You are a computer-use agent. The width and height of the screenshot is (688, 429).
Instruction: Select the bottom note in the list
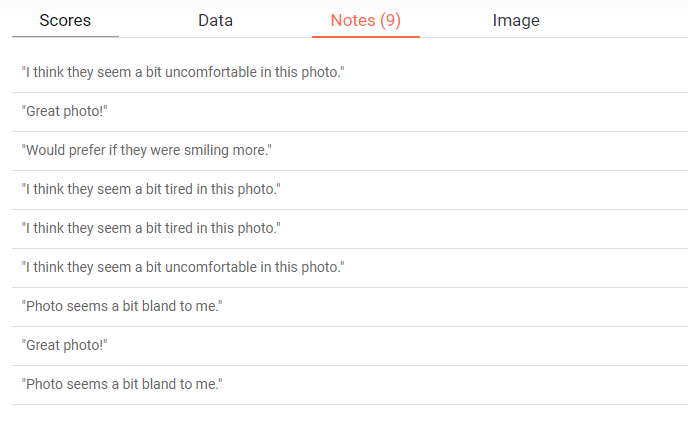tap(121, 385)
